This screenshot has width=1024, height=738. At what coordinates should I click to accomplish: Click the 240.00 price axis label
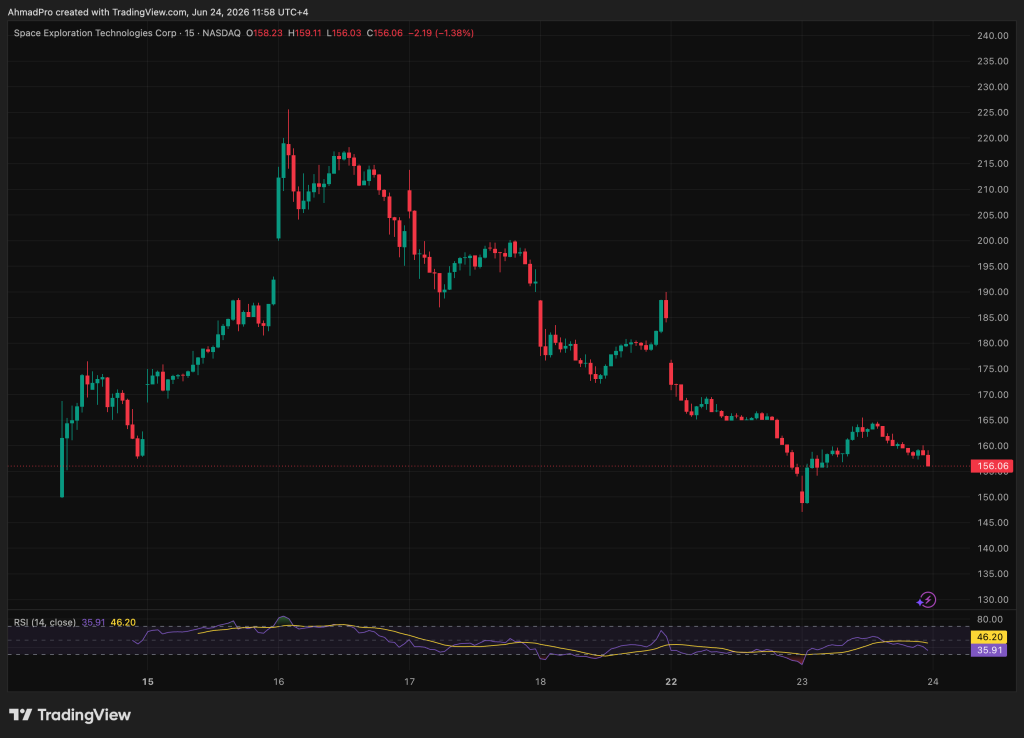993,36
